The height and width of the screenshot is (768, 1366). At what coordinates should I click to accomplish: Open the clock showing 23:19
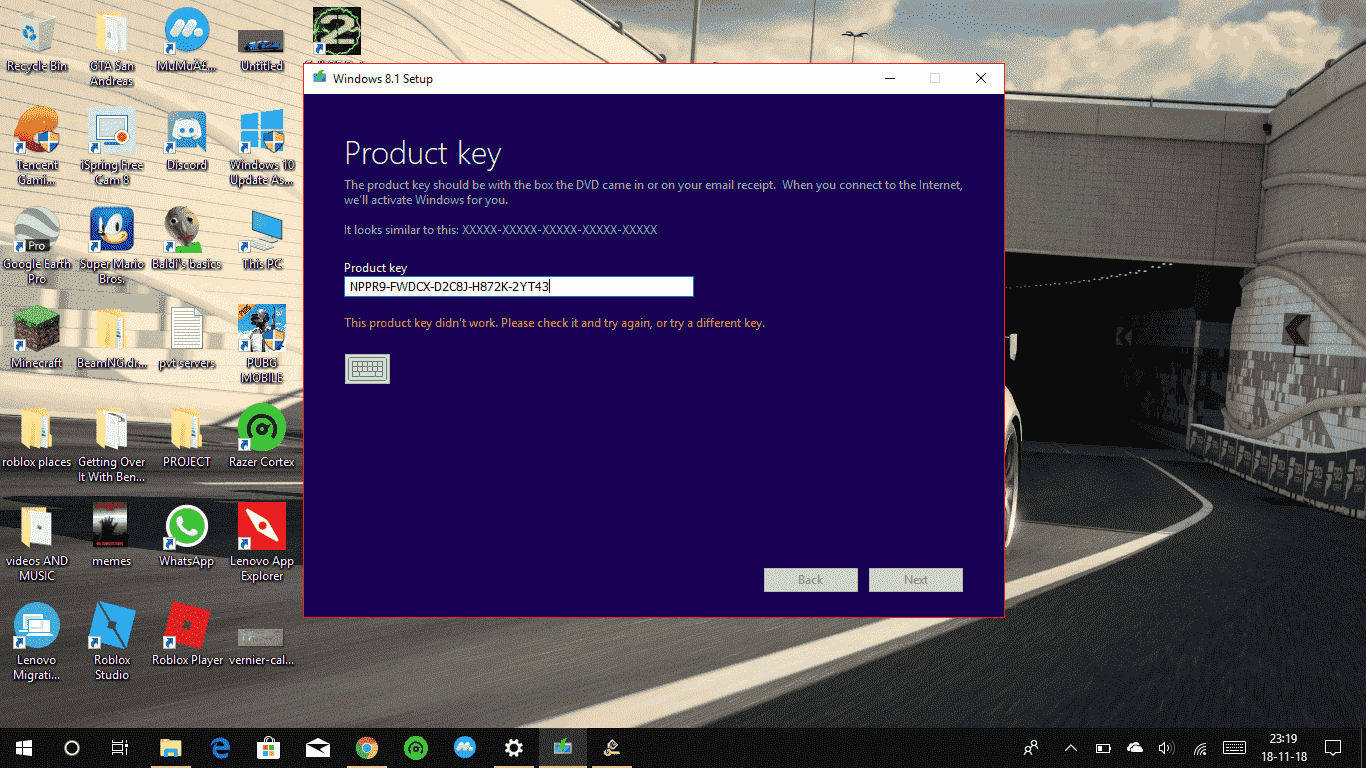click(x=1281, y=748)
